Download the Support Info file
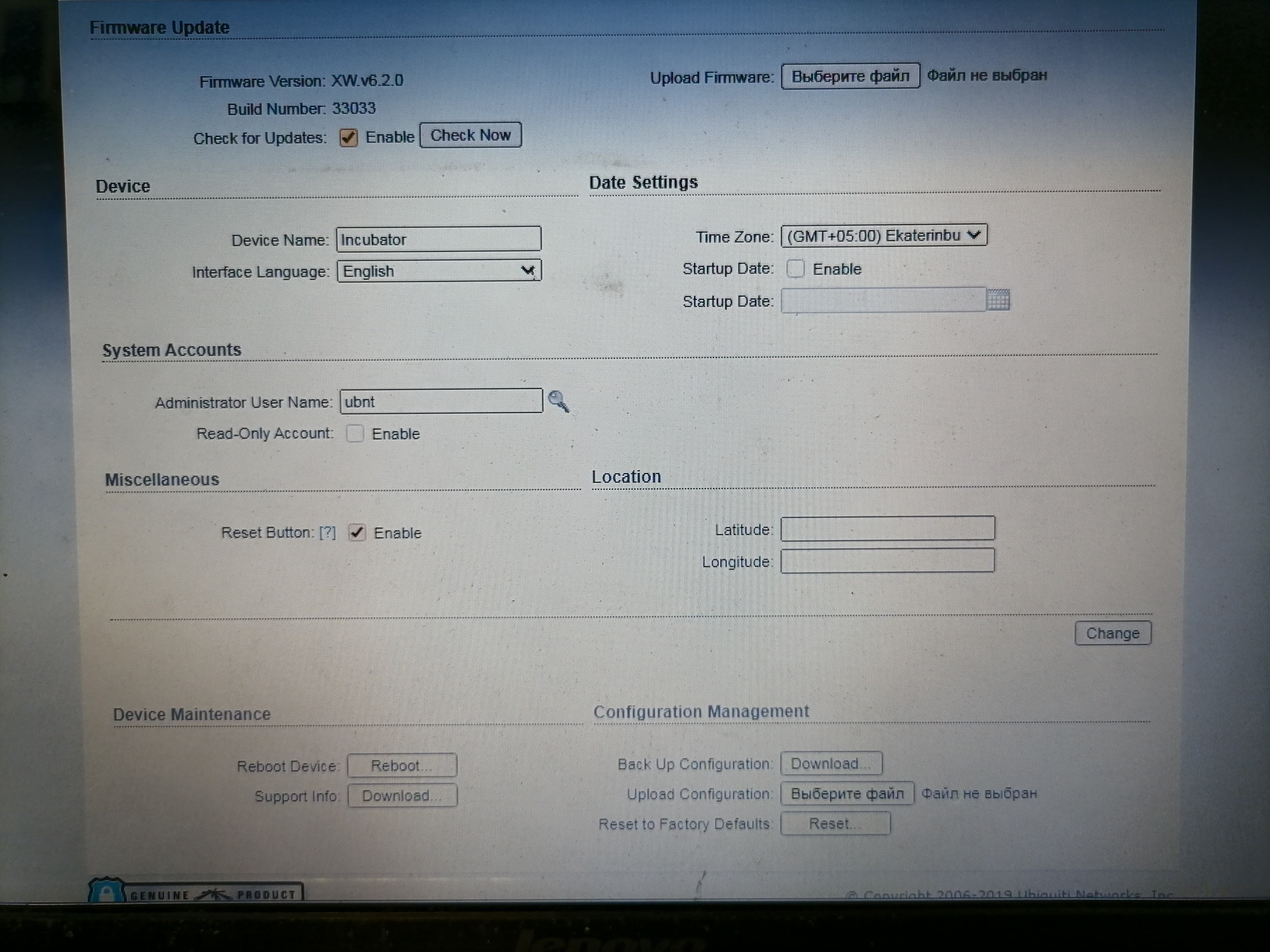 point(402,796)
